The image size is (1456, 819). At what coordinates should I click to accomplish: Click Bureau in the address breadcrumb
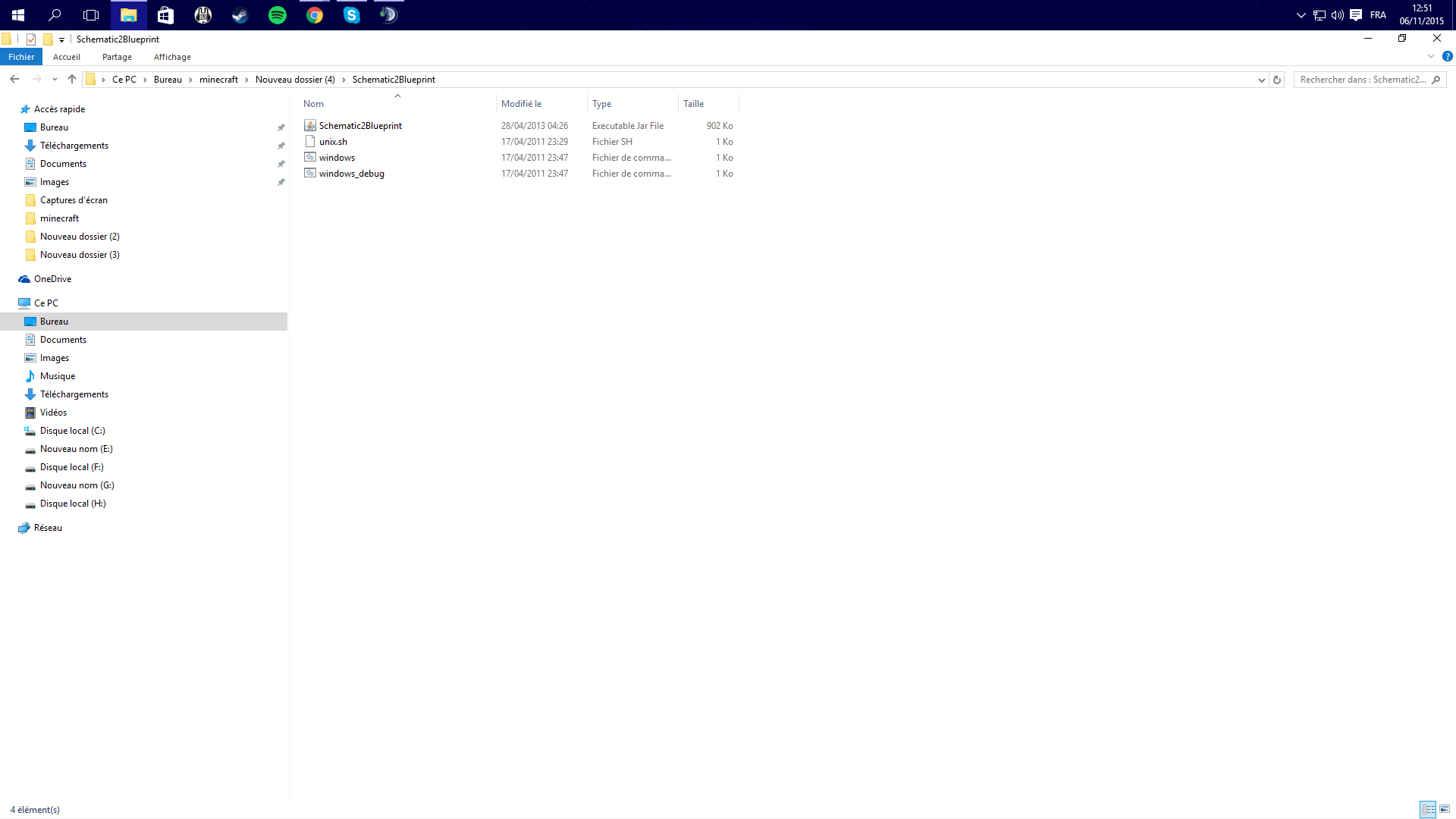168,80
